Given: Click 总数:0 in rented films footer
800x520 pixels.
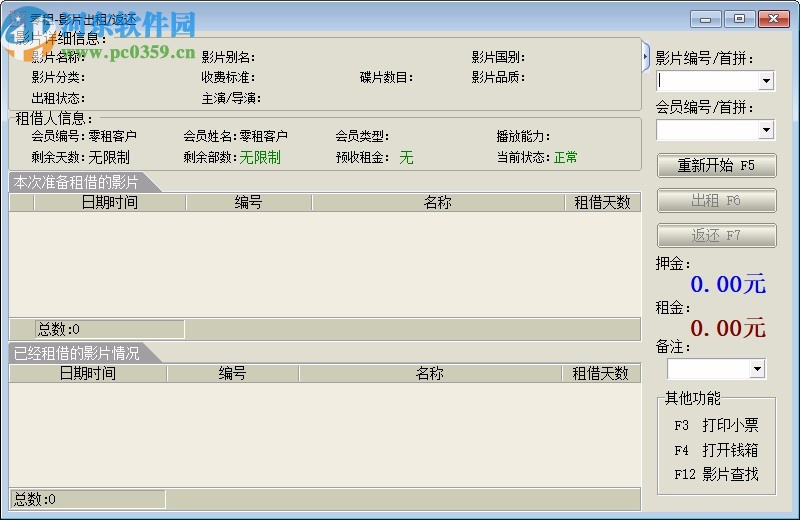Looking at the screenshot, I should click(x=88, y=499).
